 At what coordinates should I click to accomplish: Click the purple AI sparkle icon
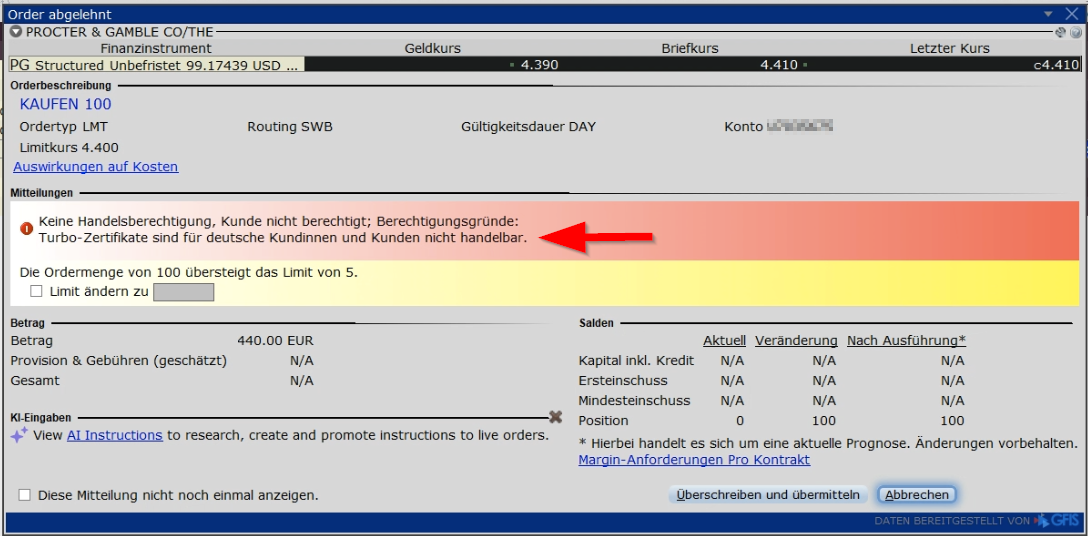coord(19,435)
